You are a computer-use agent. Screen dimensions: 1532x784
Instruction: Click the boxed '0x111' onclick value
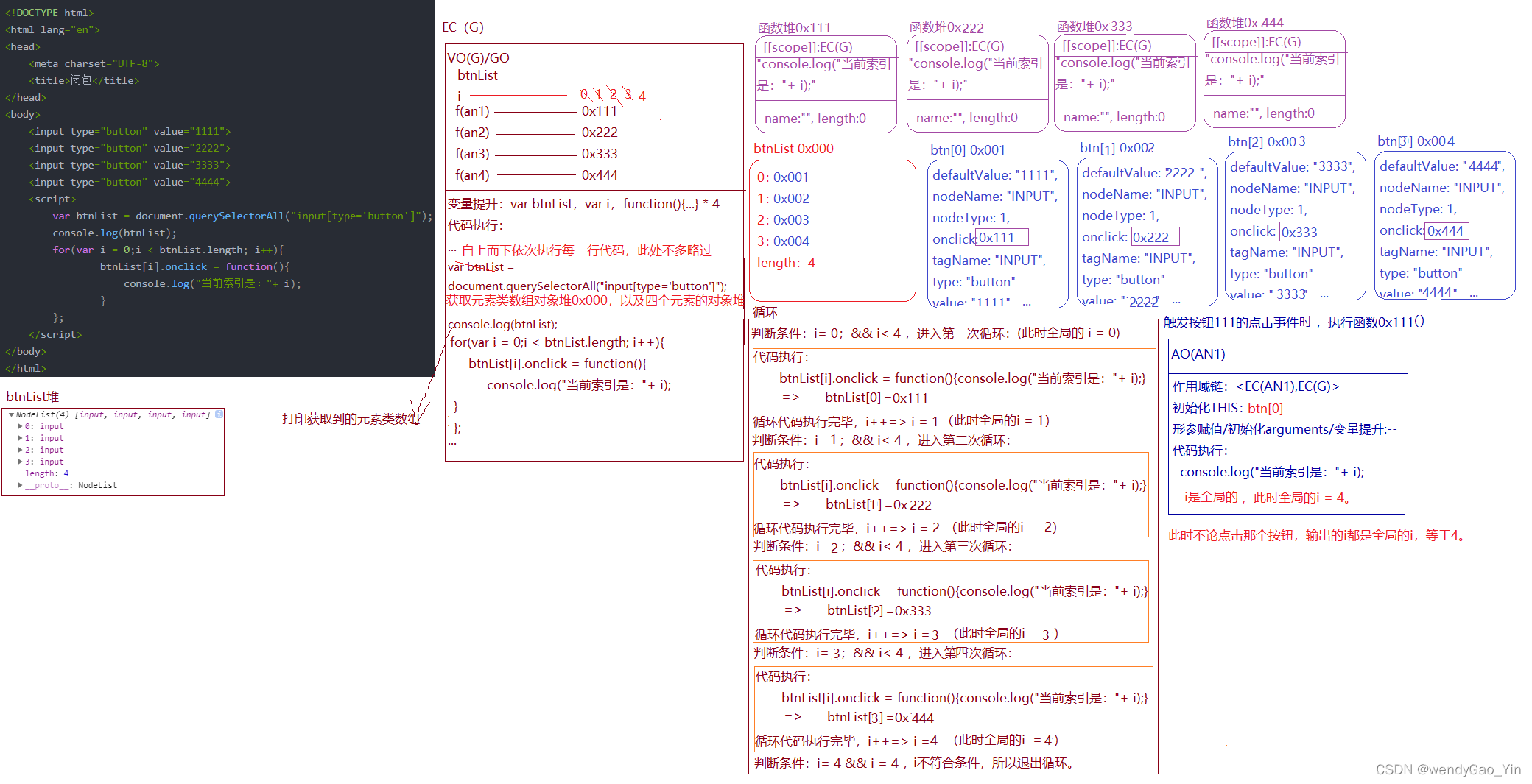[1002, 237]
